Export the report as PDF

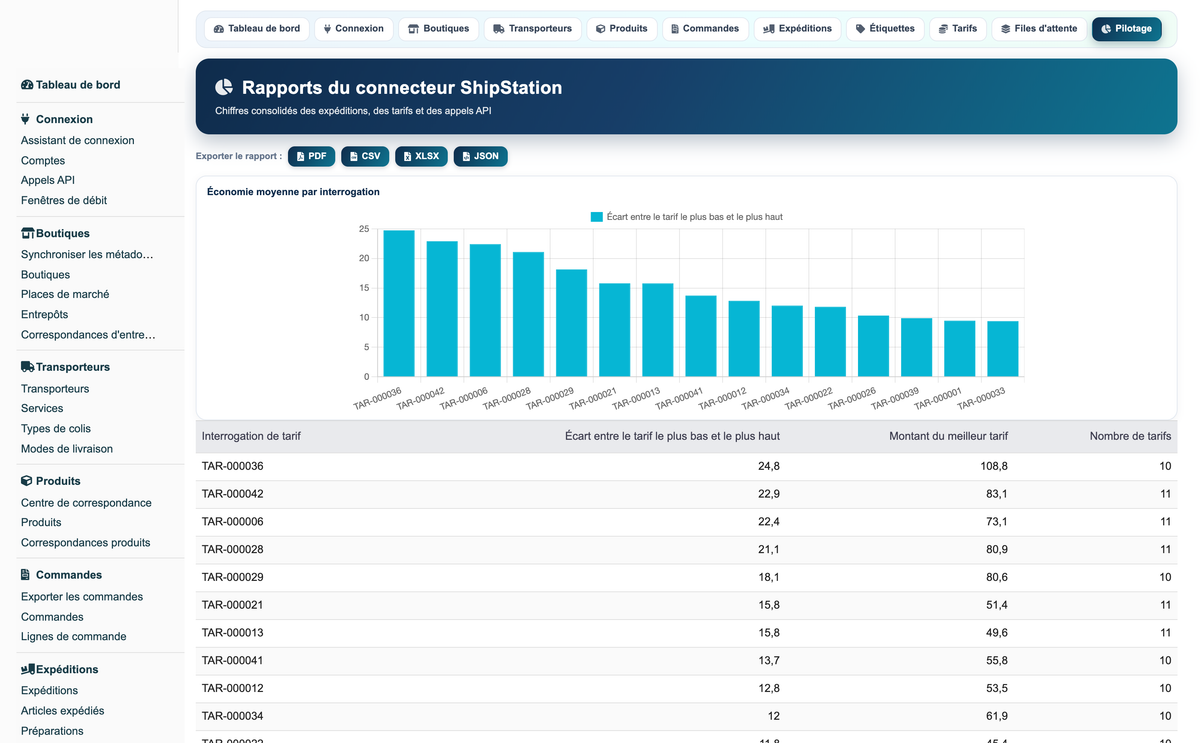311,156
